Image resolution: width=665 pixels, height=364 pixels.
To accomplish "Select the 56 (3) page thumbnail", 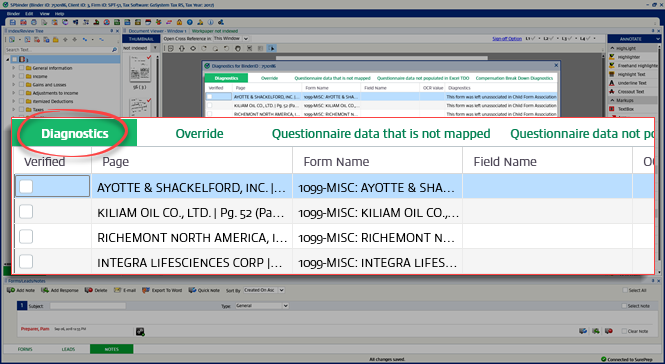I will pyautogui.click(x=140, y=70).
